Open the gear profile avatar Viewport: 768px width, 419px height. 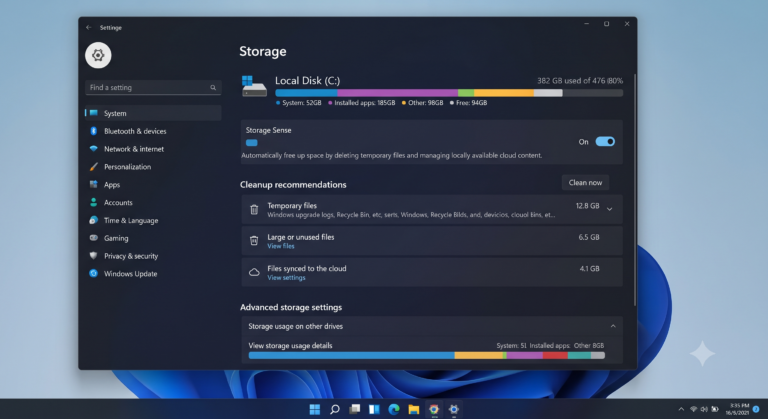tap(98, 55)
